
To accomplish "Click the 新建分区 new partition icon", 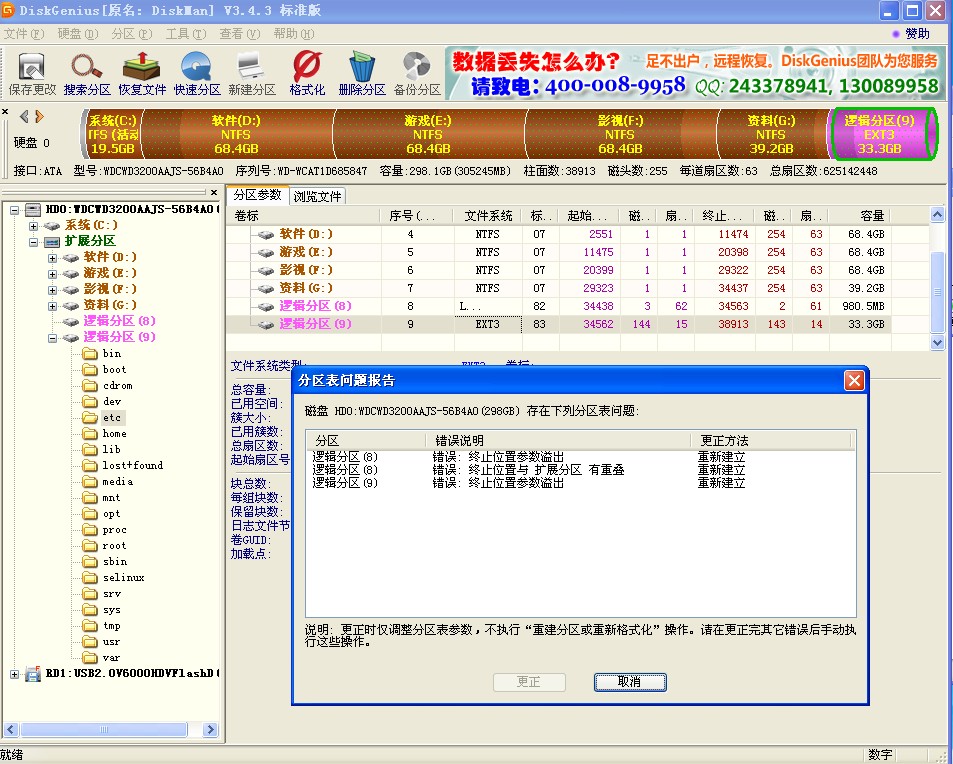I will click(x=252, y=74).
